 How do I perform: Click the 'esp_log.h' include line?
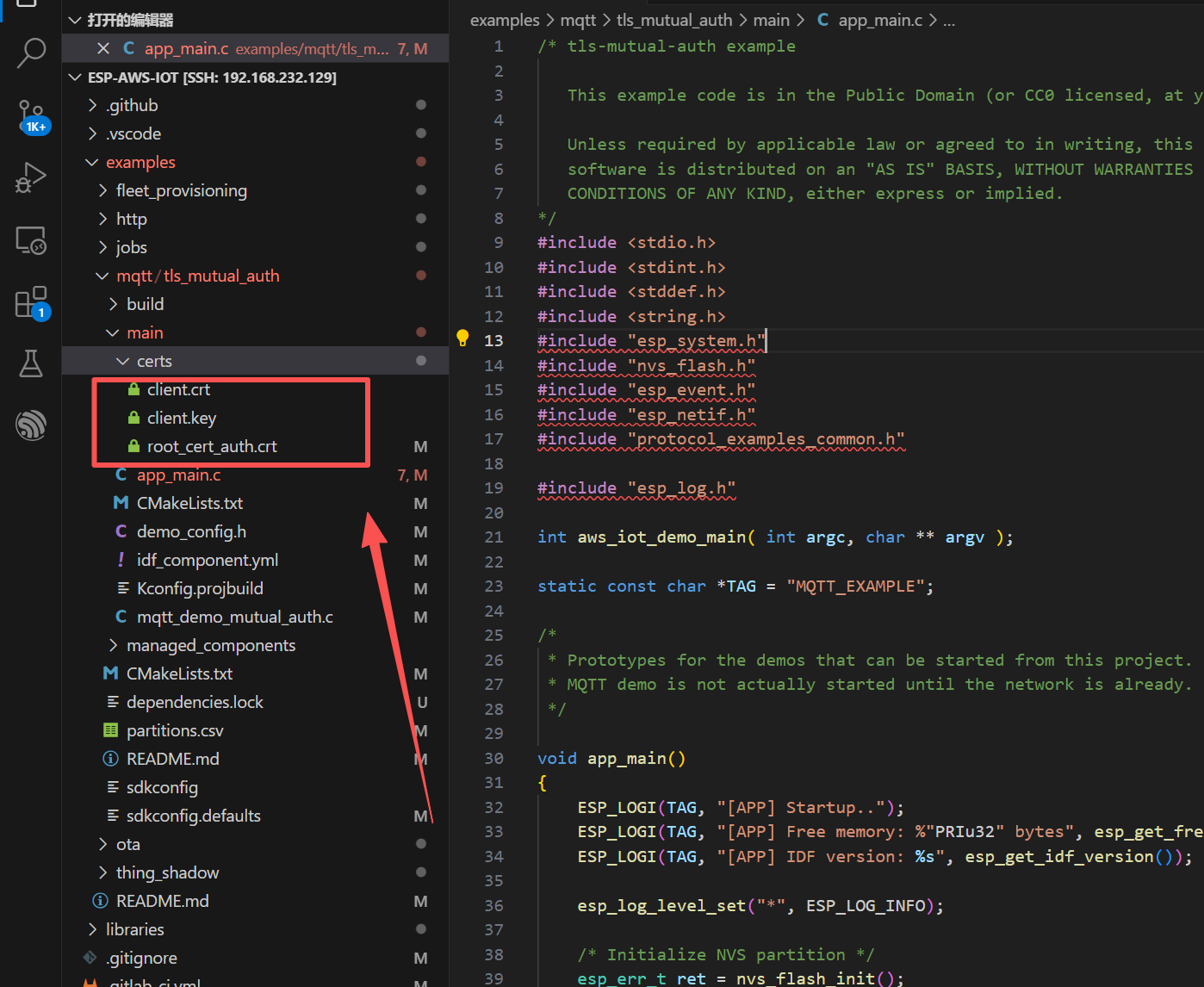click(636, 488)
